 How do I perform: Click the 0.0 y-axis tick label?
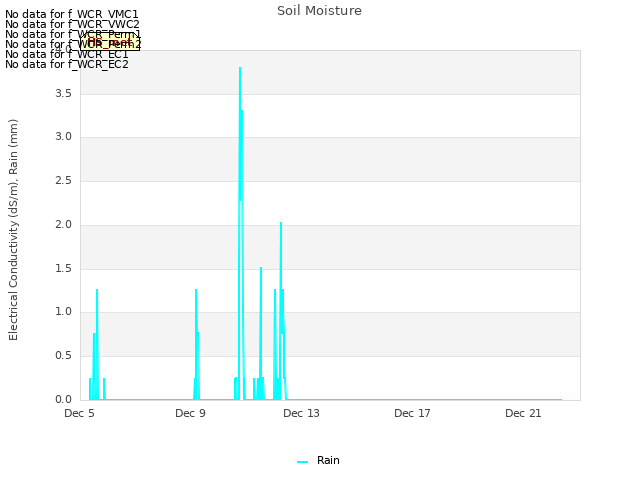pos(63,399)
